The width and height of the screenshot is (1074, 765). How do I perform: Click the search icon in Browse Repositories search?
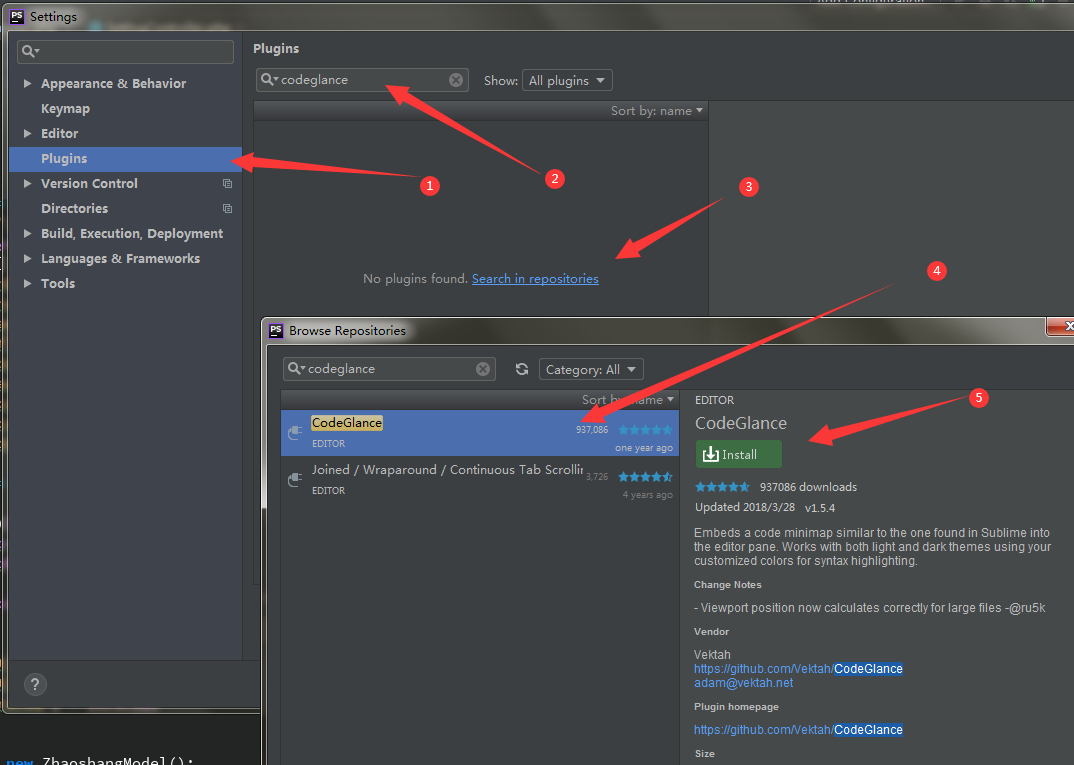pos(296,368)
